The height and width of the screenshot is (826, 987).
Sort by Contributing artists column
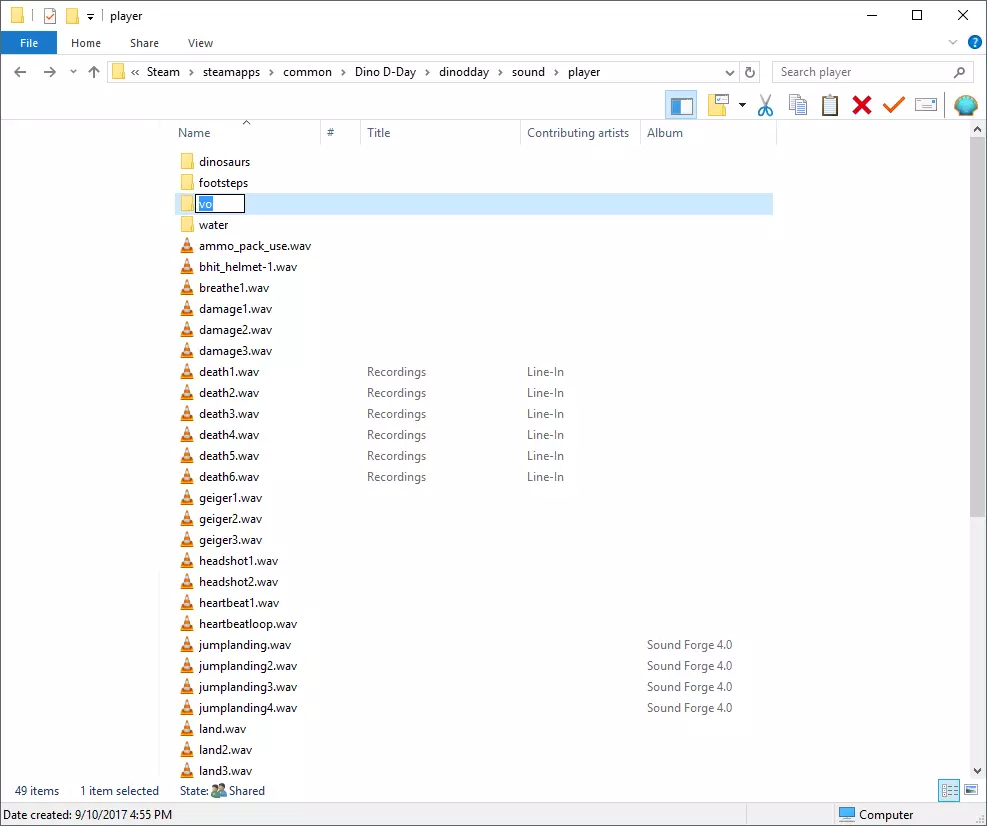pos(578,133)
